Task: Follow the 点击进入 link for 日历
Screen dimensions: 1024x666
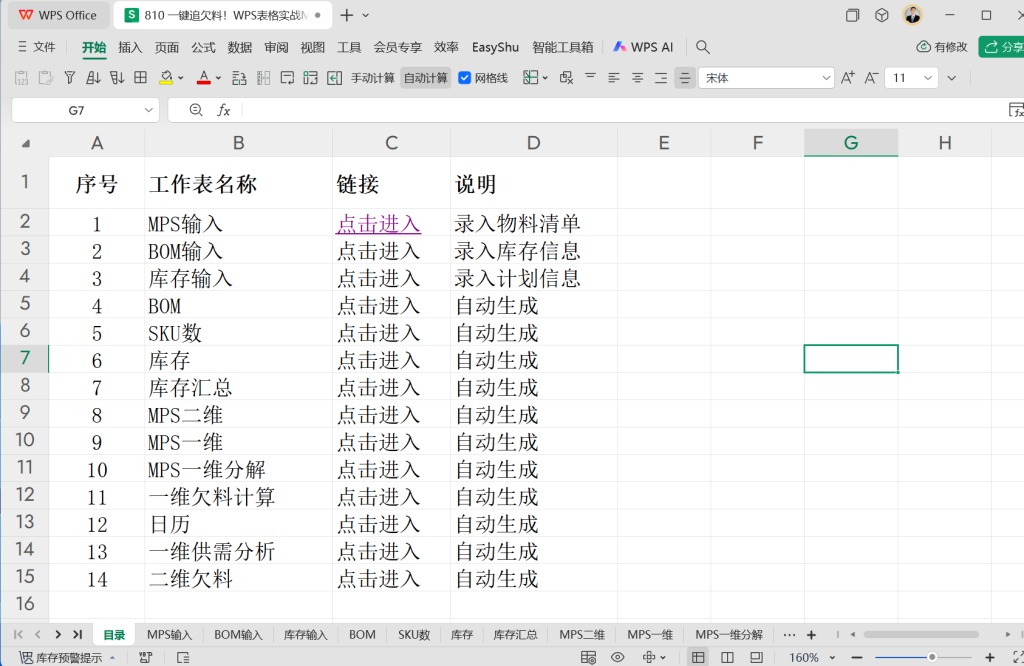Action: point(378,524)
